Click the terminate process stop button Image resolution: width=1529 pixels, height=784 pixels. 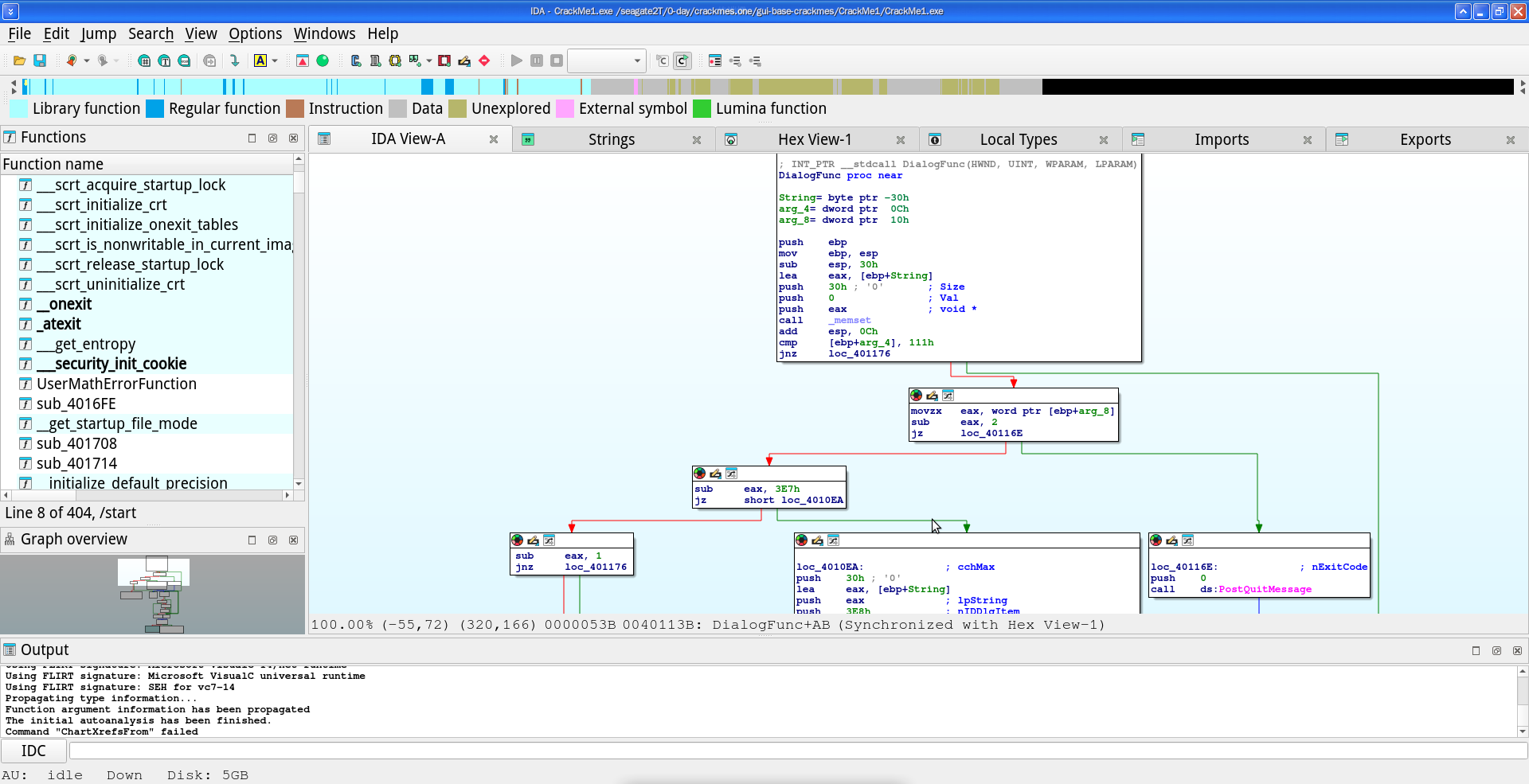point(557,60)
